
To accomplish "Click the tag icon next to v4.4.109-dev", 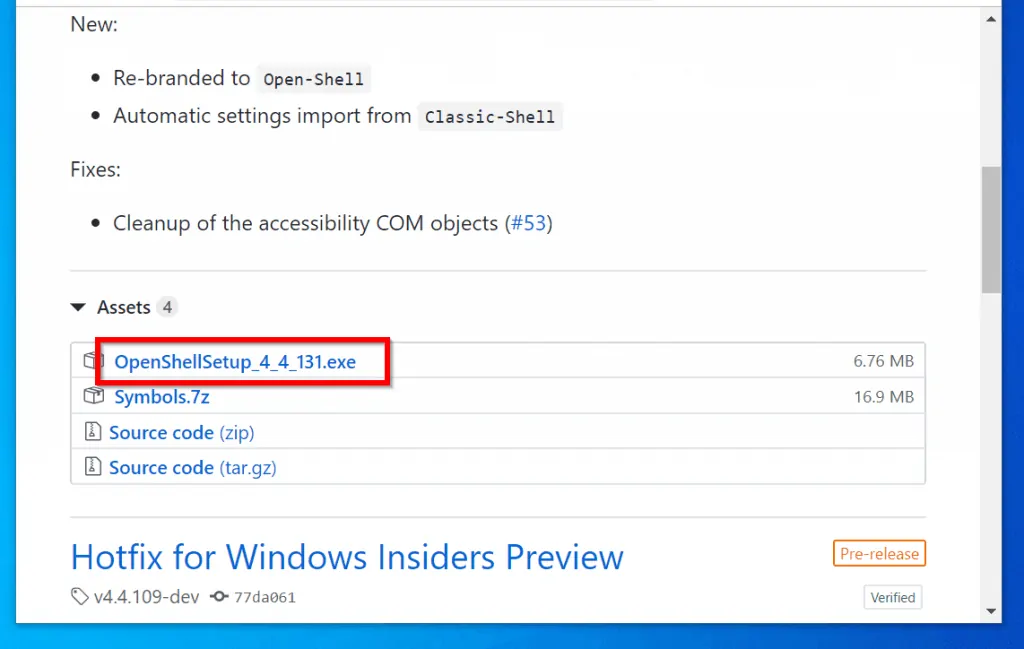I will [x=80, y=597].
